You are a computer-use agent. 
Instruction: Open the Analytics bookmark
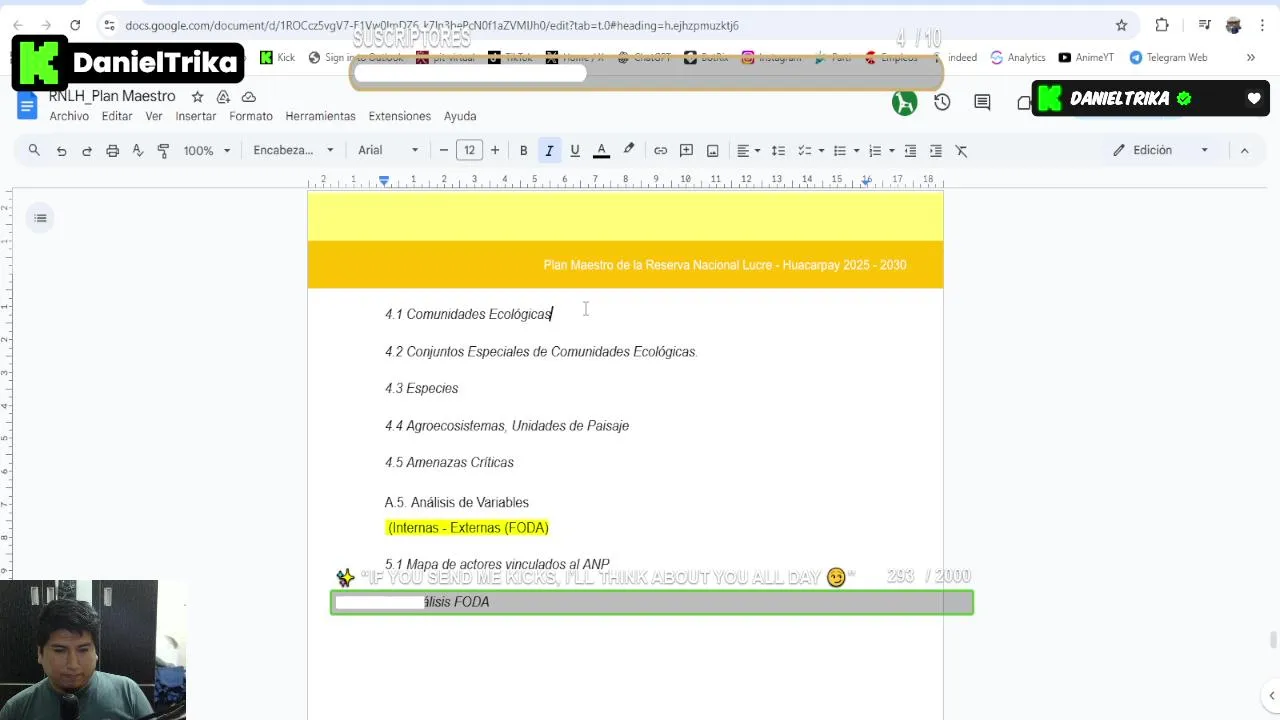click(1018, 58)
